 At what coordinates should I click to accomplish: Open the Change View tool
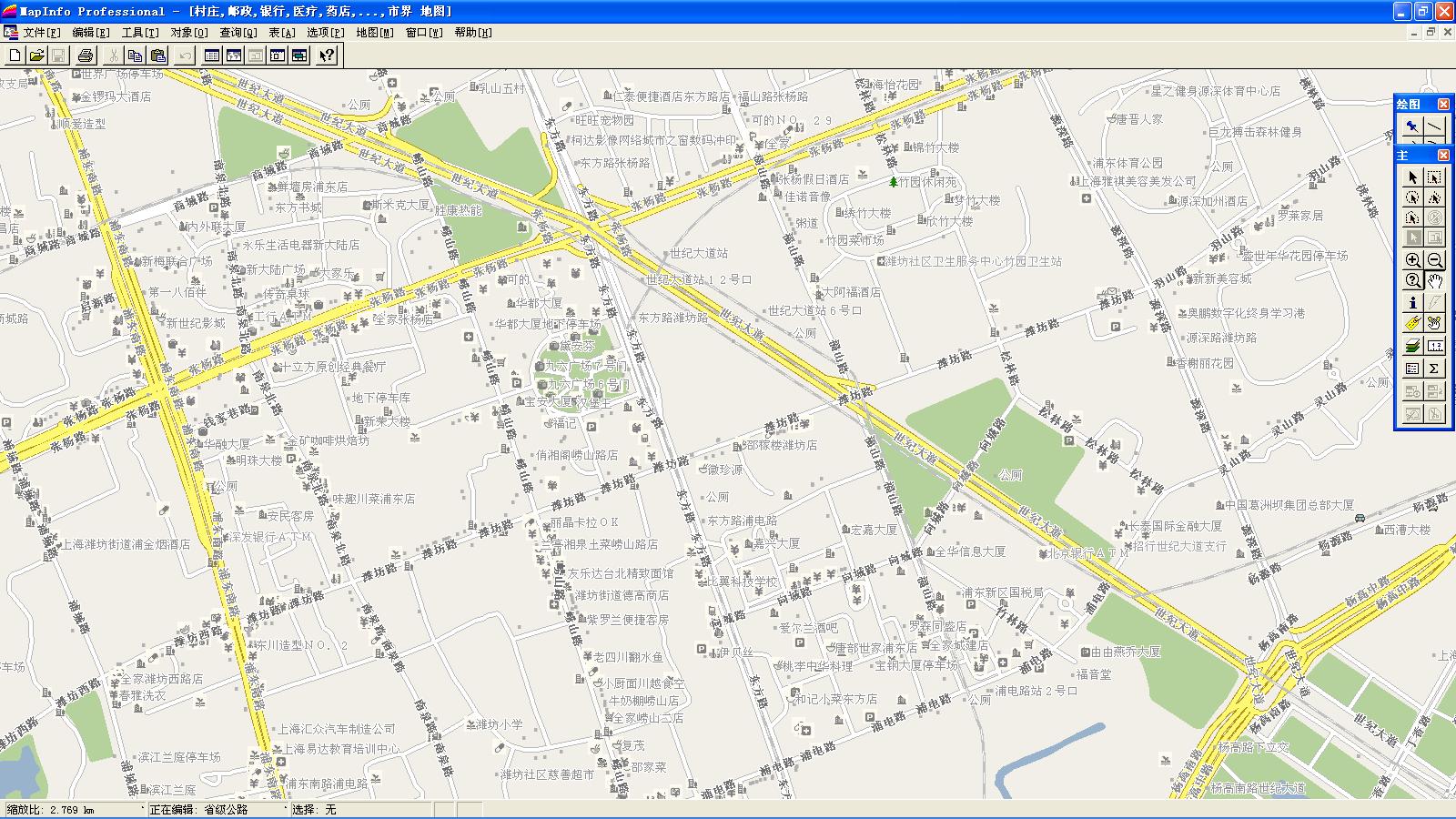(x=1412, y=280)
